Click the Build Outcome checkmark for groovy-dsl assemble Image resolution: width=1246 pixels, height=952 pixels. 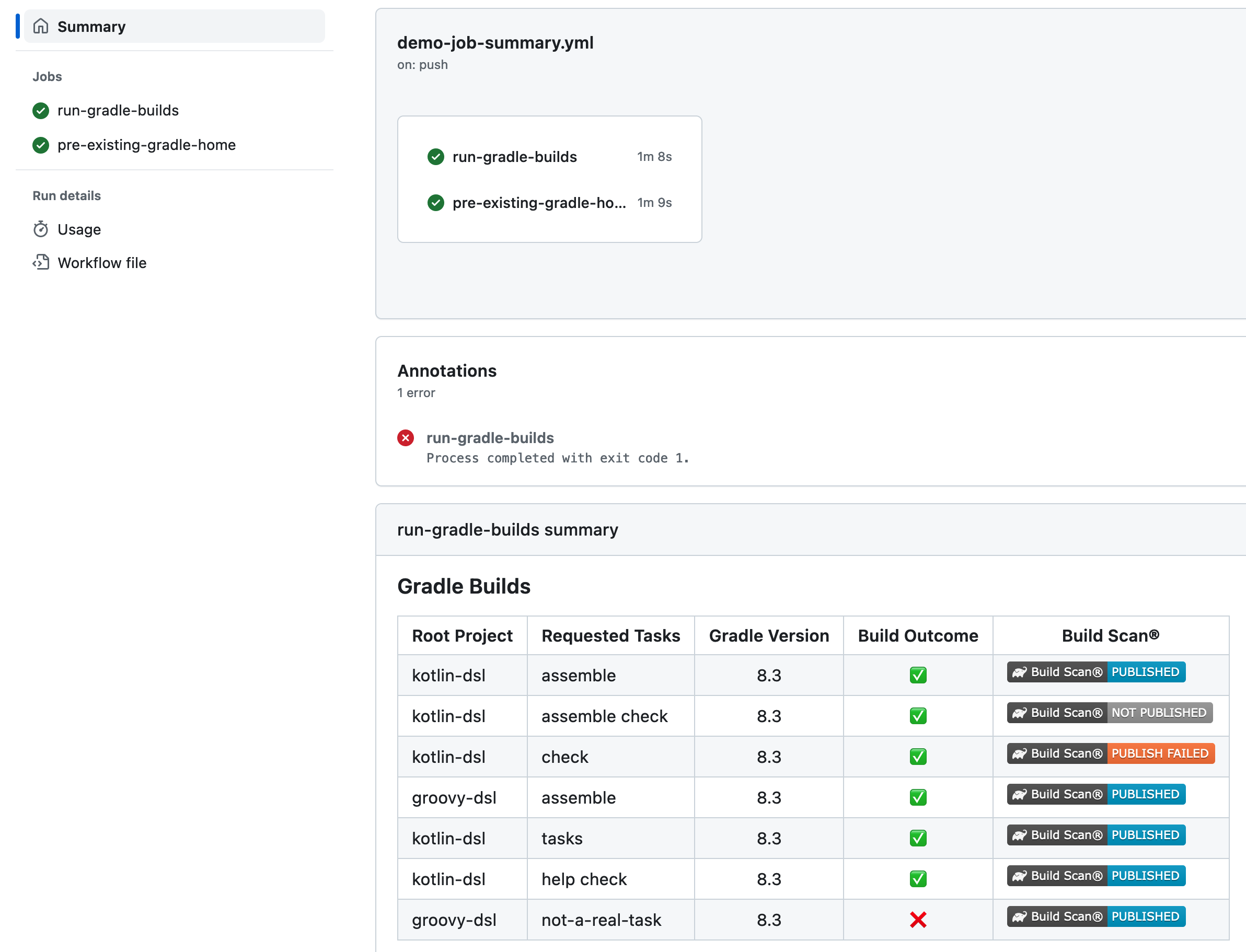coord(917,797)
